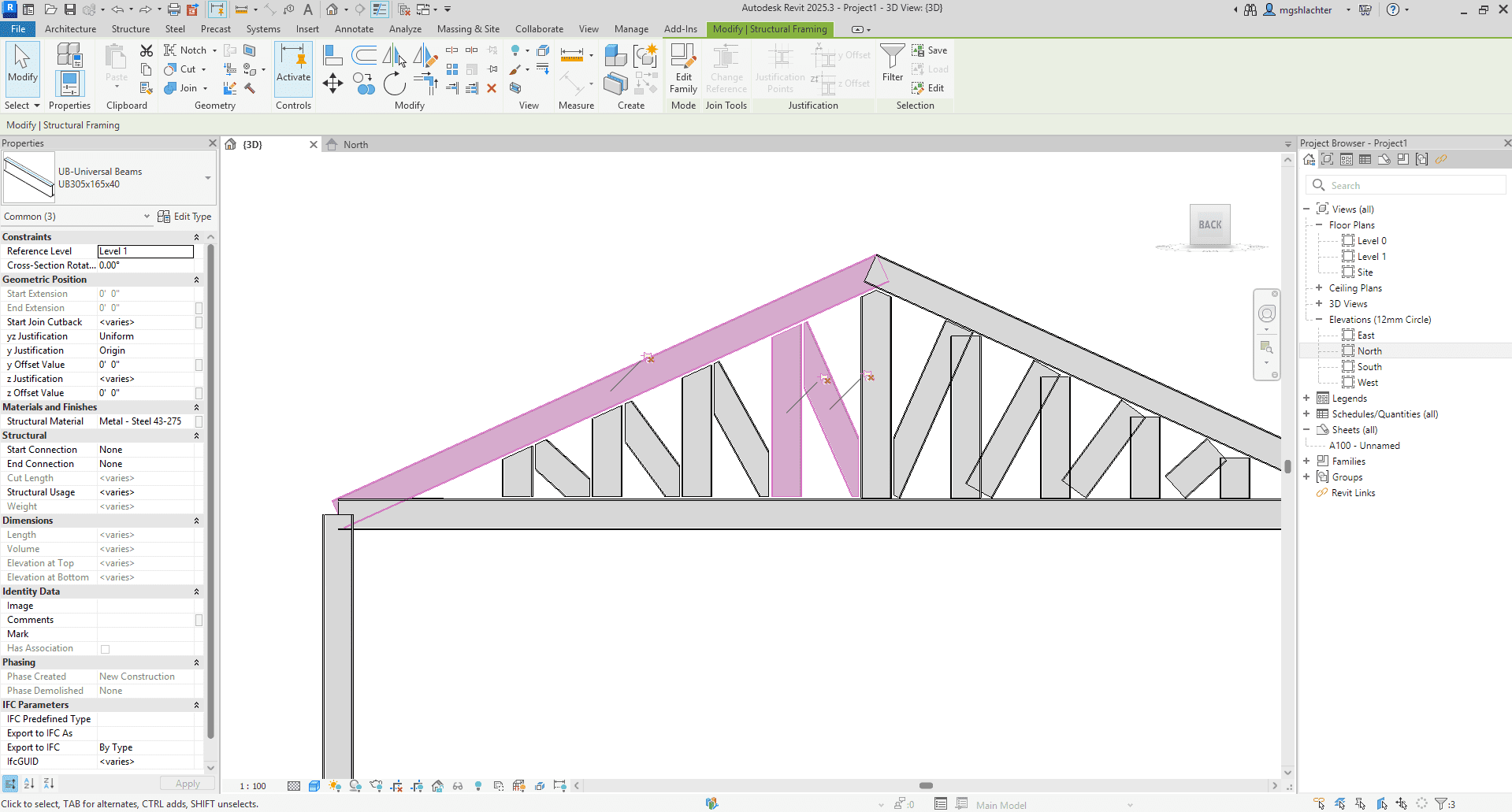Switch to the North view tab
Screen dimensions: 1512x812
tap(355, 145)
